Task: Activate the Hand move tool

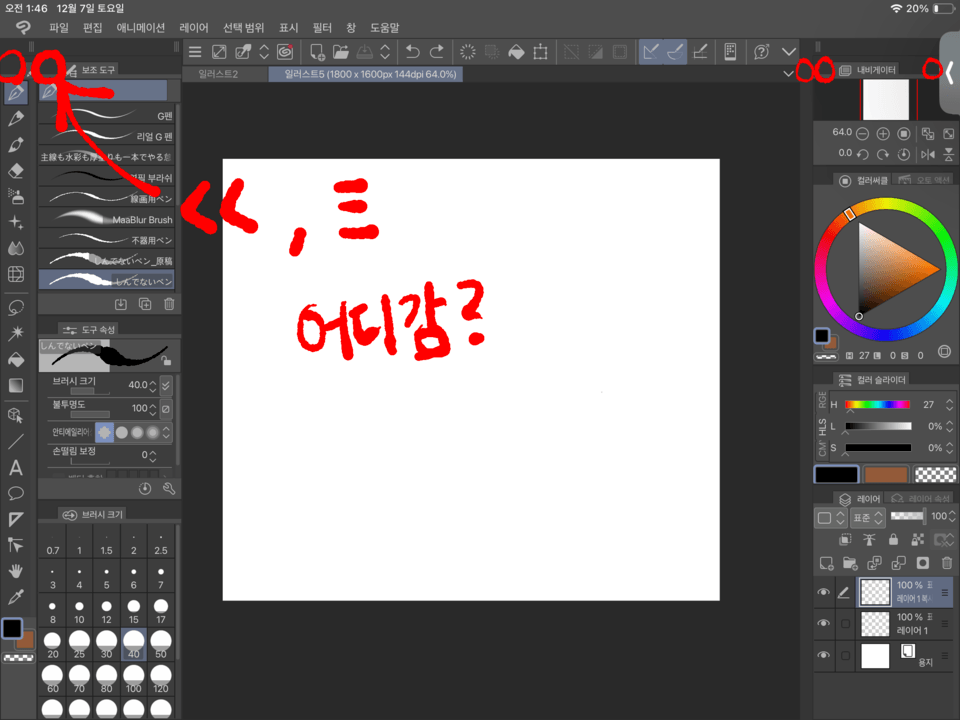Action: (x=16, y=571)
